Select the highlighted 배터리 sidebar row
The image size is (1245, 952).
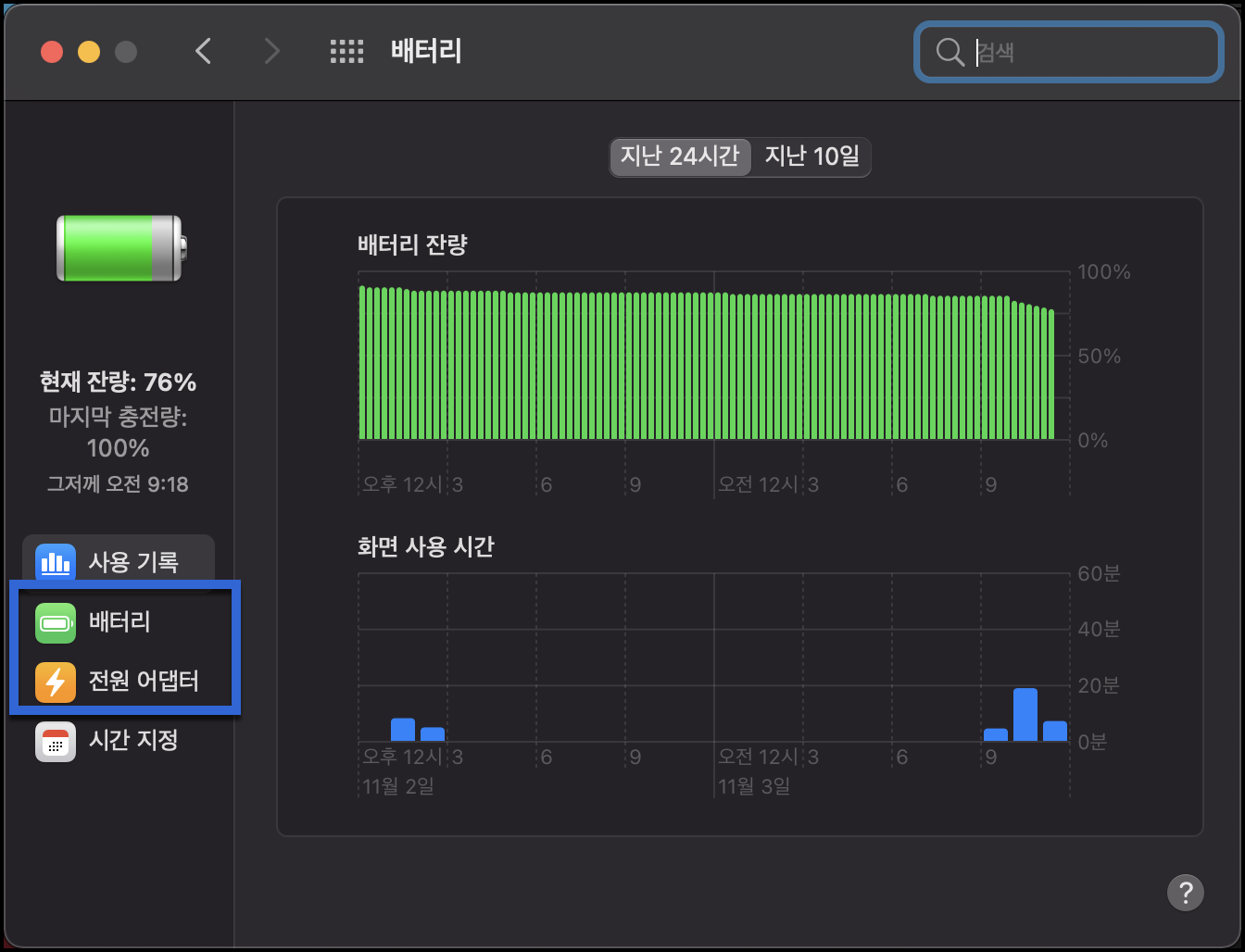[115, 622]
